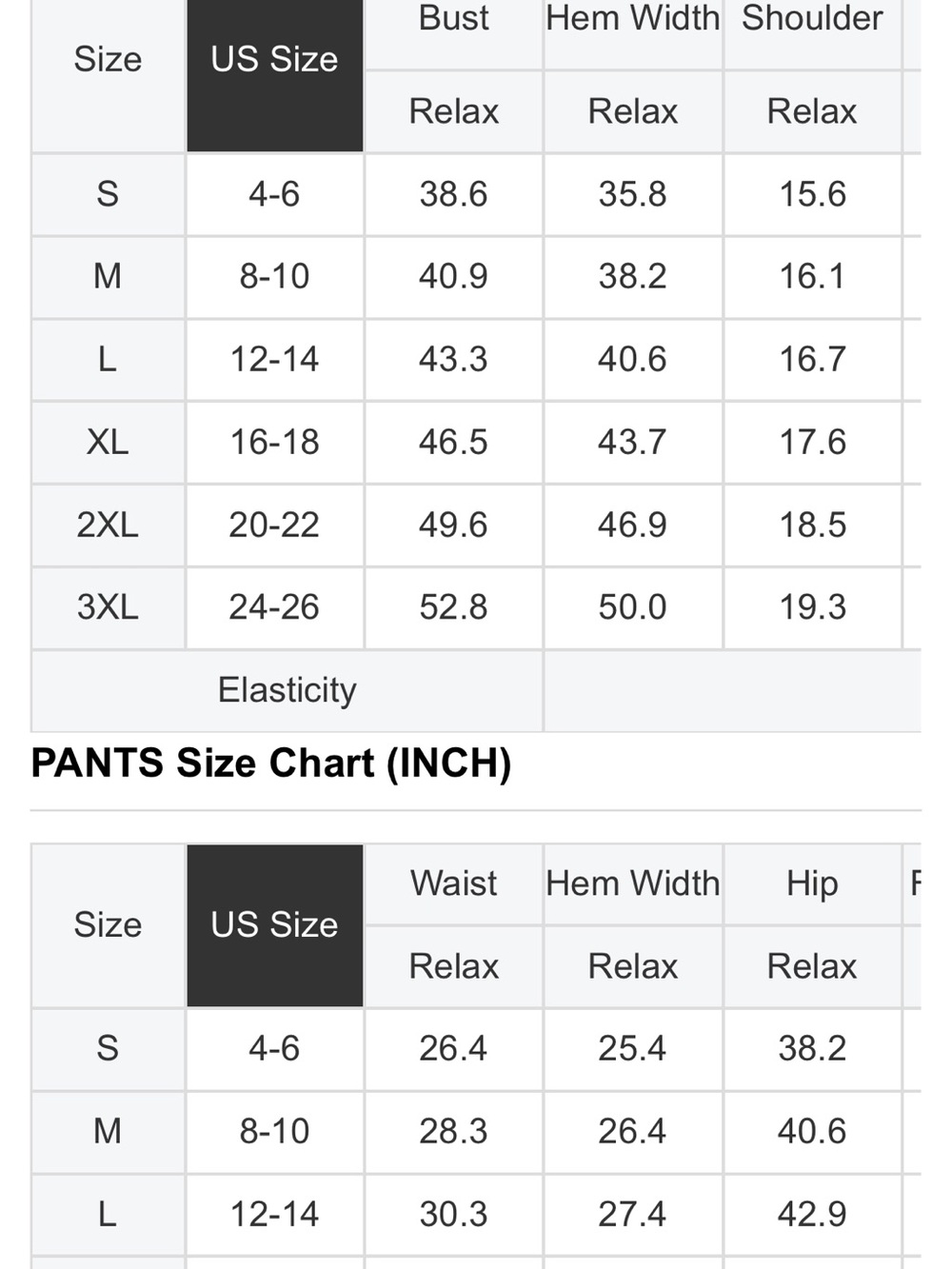Image resolution: width=952 pixels, height=1269 pixels.
Task: Click pants hem width value 27.4
Action: click(633, 1214)
